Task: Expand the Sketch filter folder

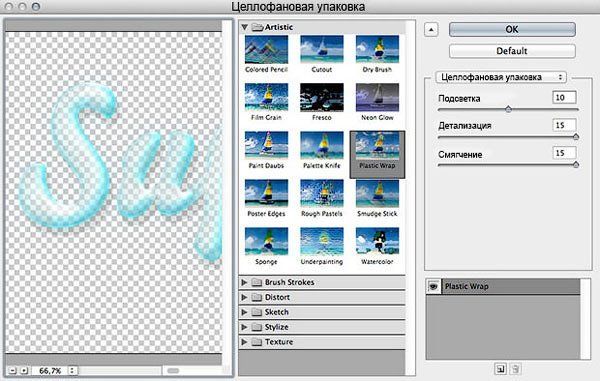Action: pyautogui.click(x=244, y=312)
